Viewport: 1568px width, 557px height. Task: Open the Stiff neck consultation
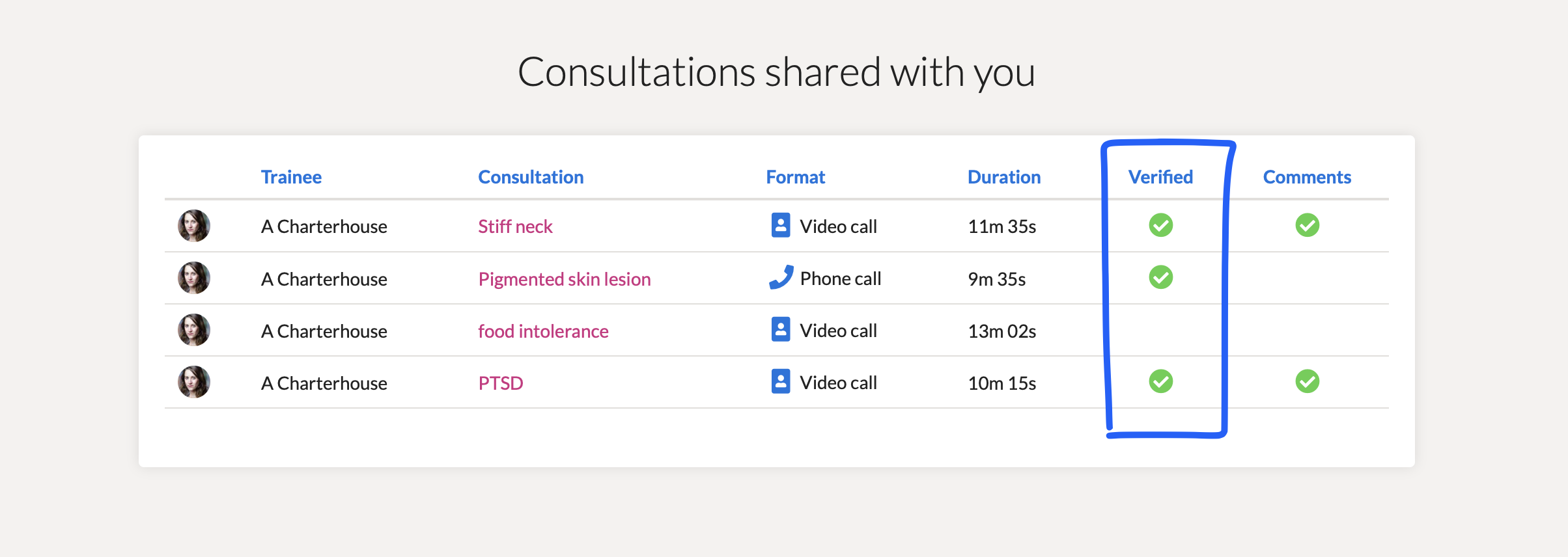click(515, 226)
